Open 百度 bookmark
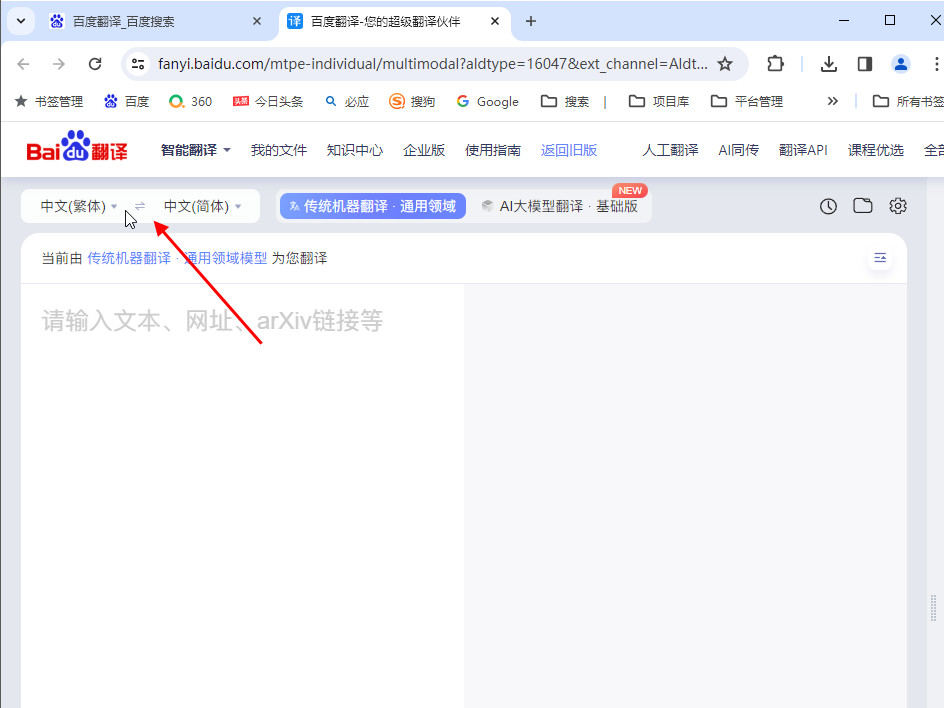This screenshot has height=708, width=944. 126,102
